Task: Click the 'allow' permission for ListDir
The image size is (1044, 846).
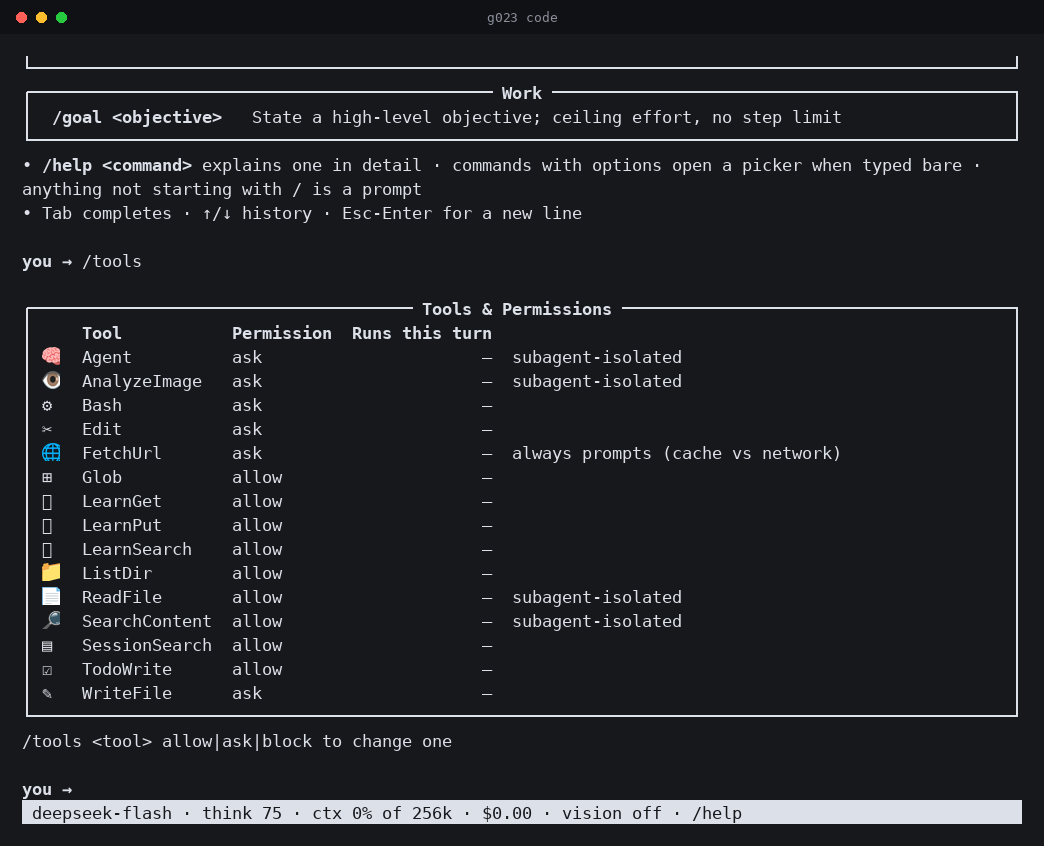Action: (x=257, y=573)
